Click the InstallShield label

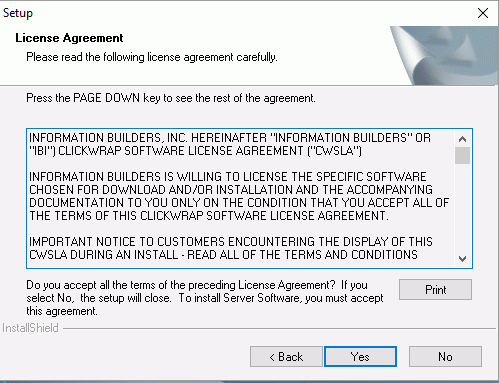pos(30,328)
